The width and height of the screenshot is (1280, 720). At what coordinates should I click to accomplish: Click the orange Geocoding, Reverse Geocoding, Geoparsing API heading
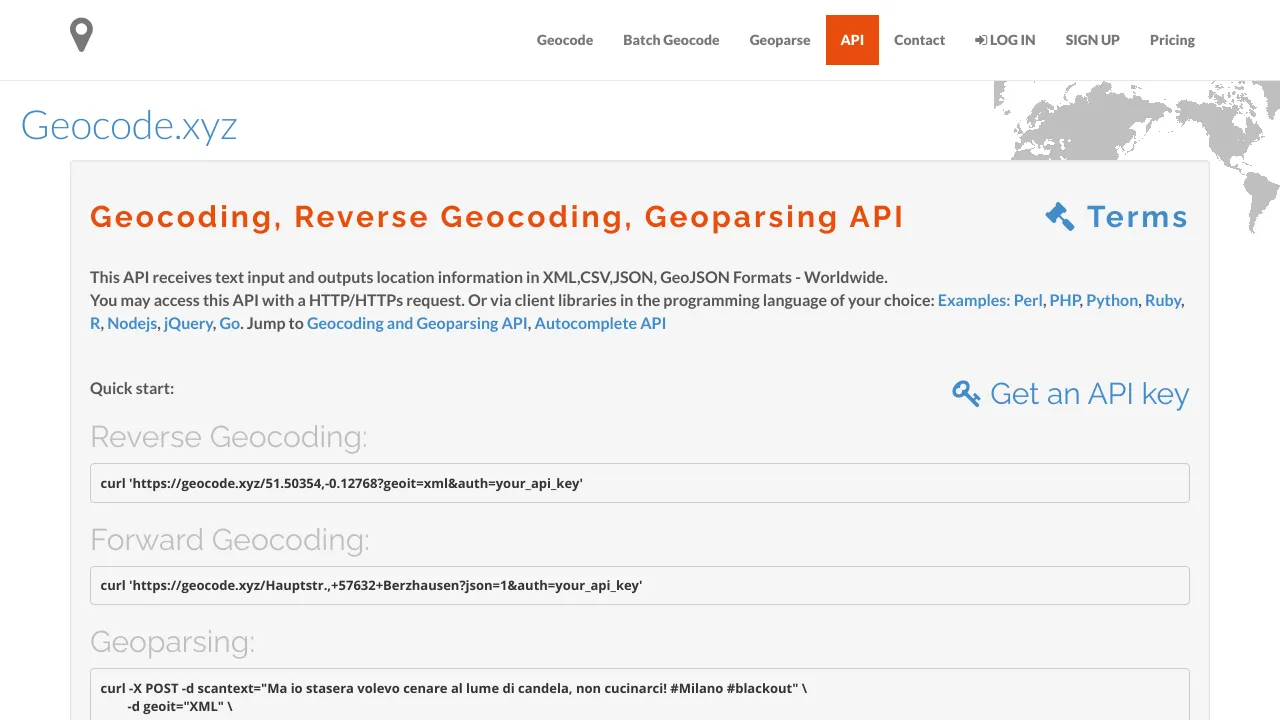pyautogui.click(x=497, y=217)
